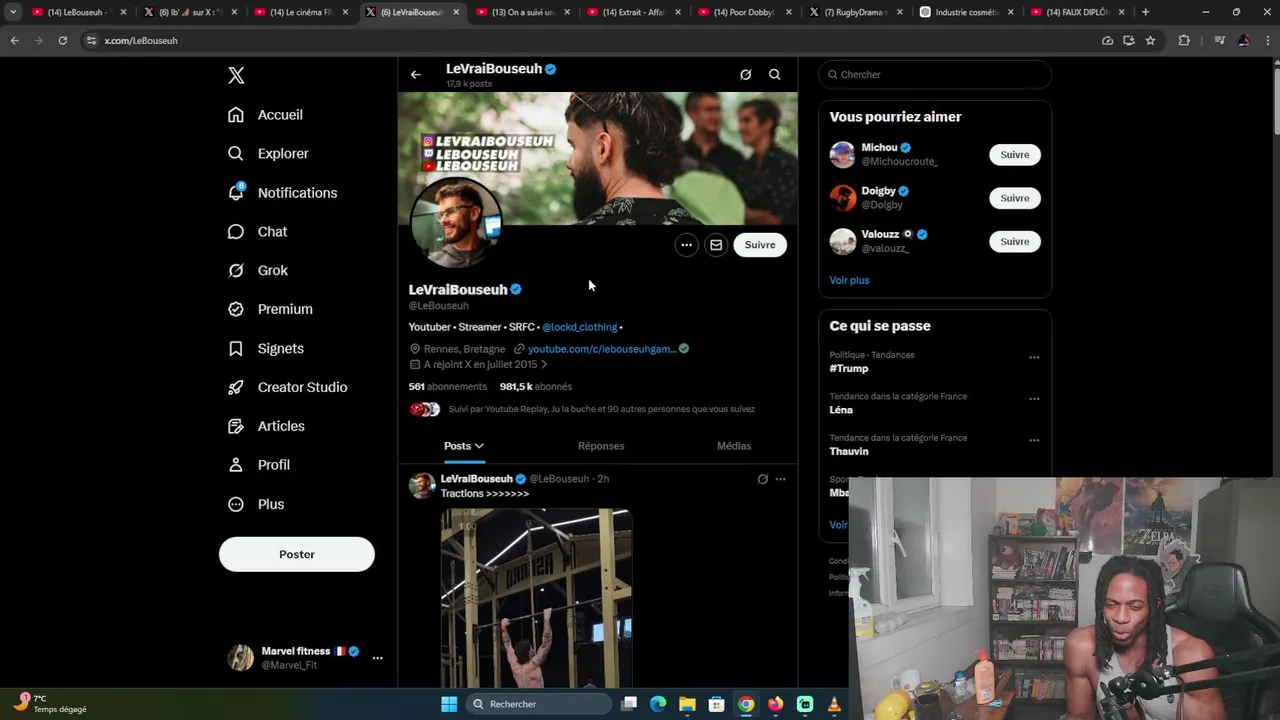Switch to the Médias tab

(x=734, y=446)
